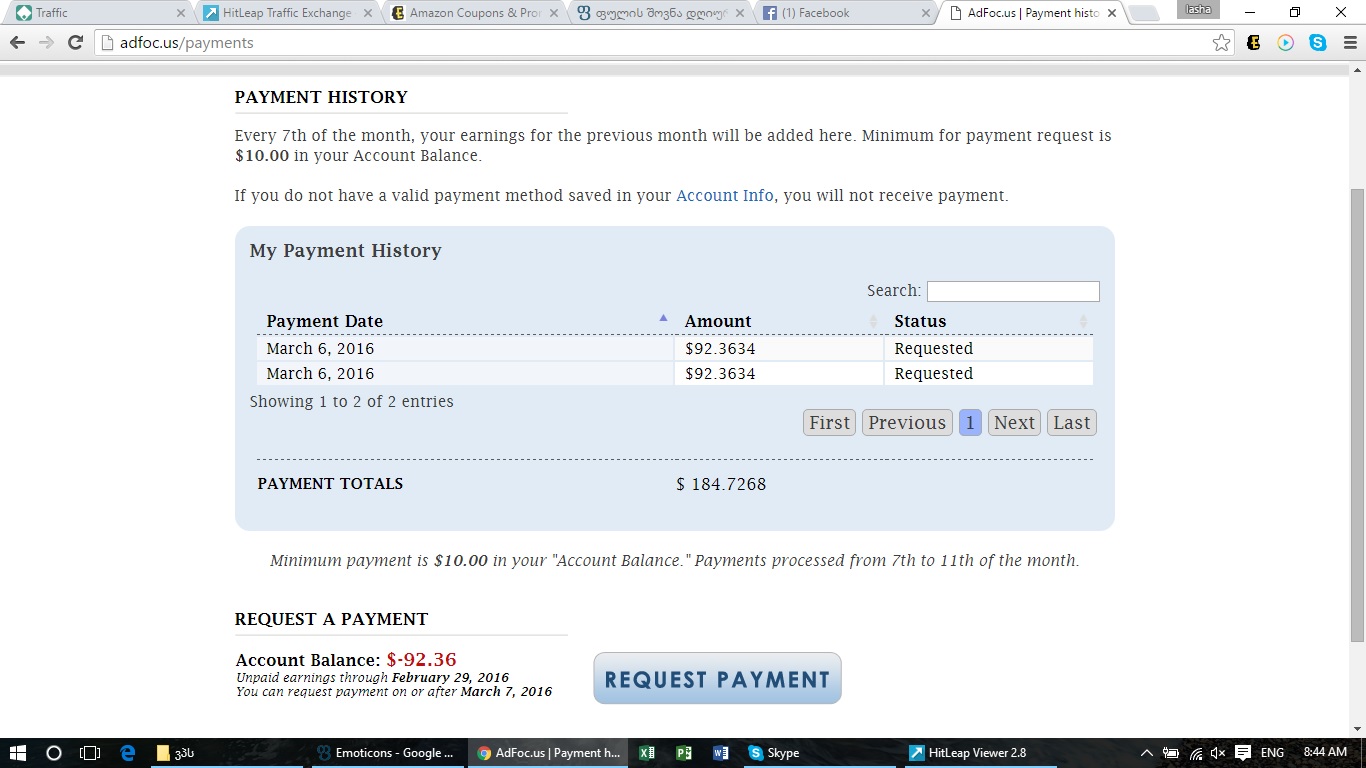Screen dimensions: 1366x768
Task: Click 'Showing 1 to 2 of 2 entries'
Action: coord(352,401)
